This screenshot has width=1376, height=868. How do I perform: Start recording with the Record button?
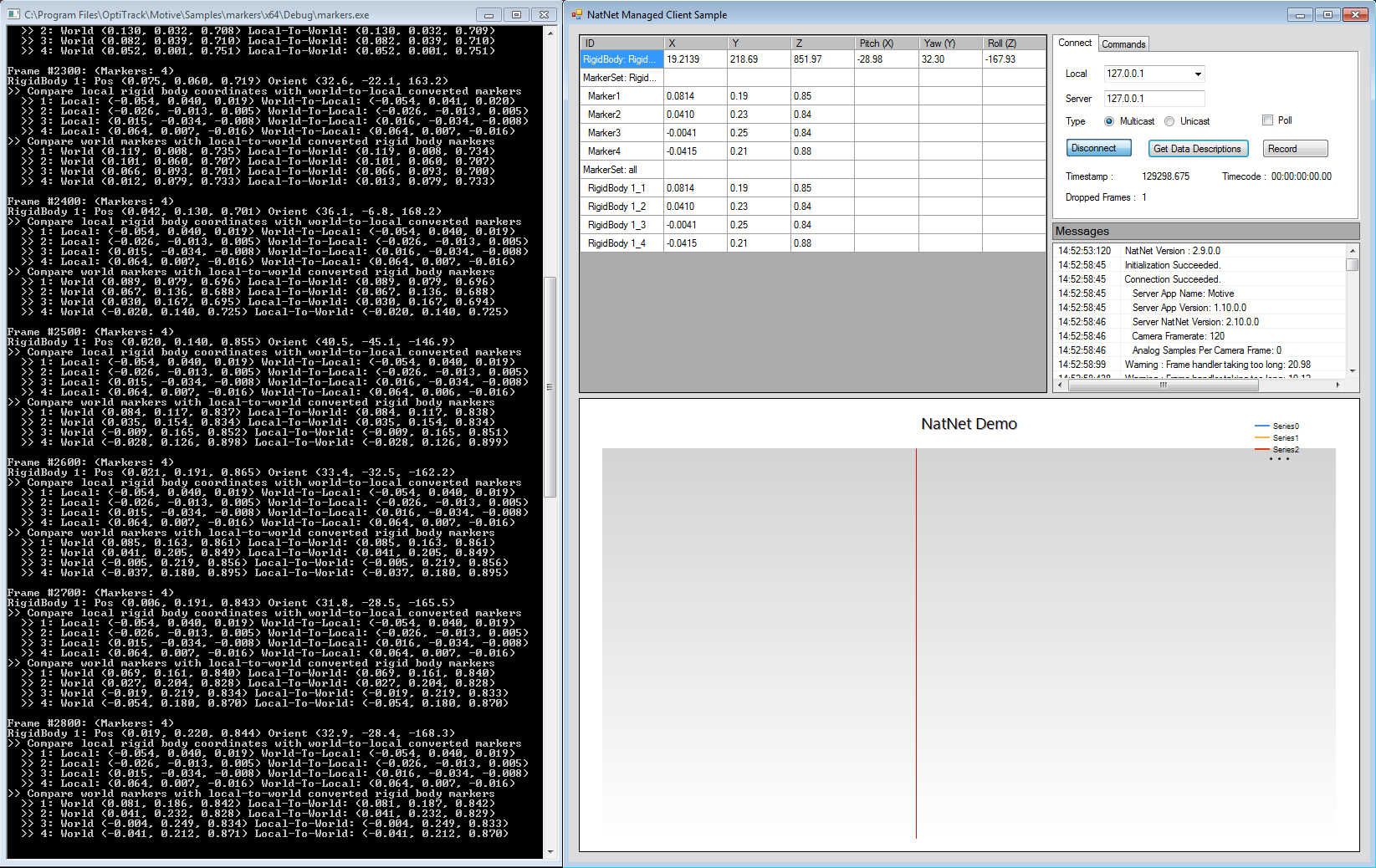[1294, 149]
